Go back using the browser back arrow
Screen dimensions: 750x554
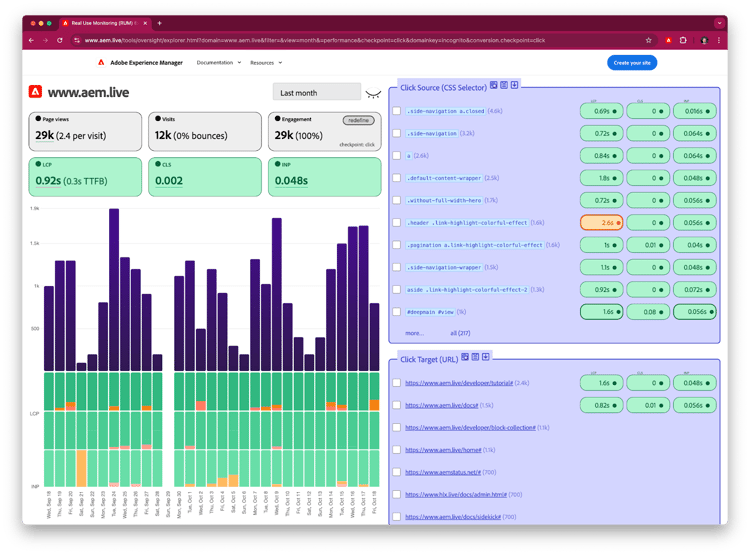pyautogui.click(x=31, y=41)
